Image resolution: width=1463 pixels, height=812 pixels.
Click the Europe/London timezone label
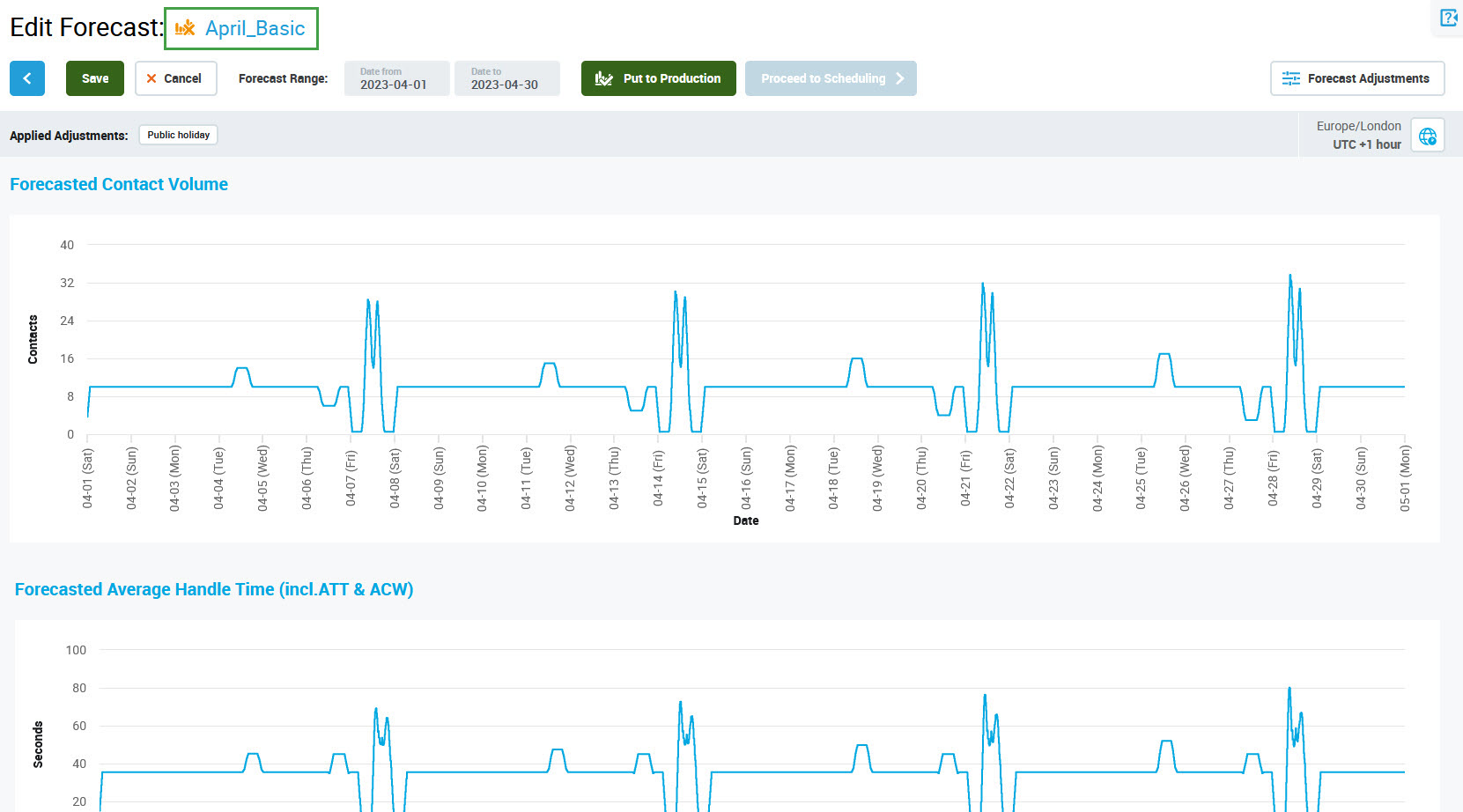coord(1358,126)
